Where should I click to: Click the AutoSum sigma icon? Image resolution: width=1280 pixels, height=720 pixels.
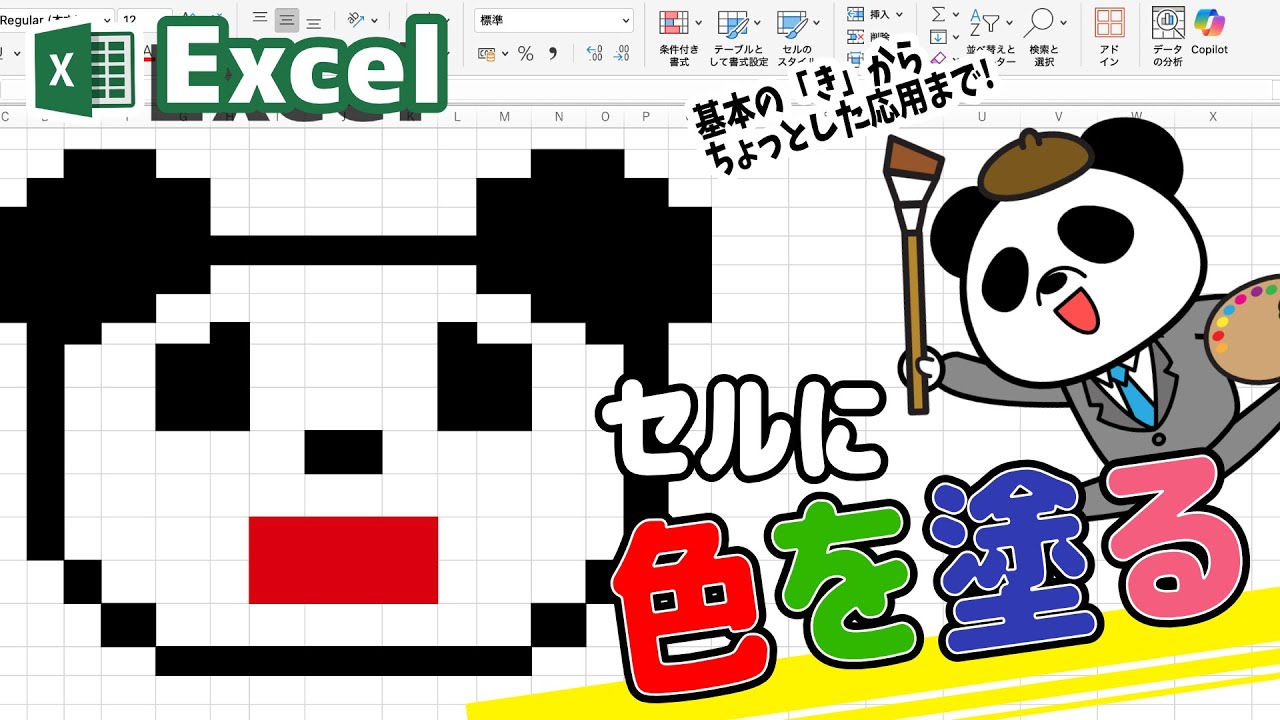[938, 14]
